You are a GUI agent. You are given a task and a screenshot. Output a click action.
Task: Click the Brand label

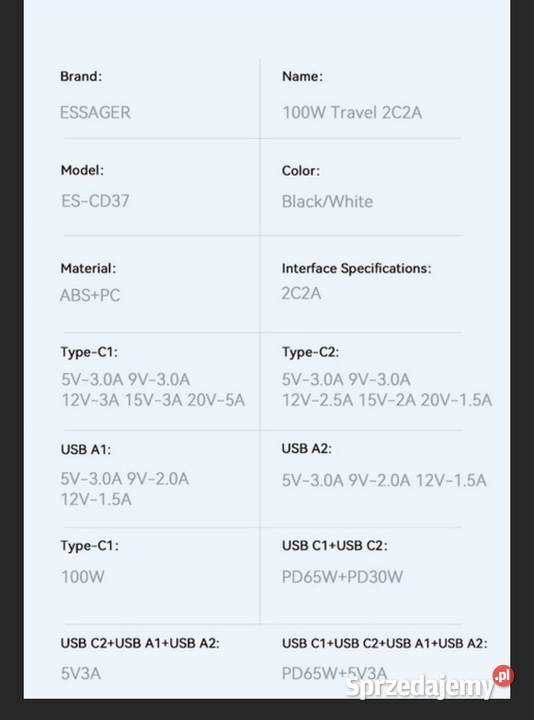tap(81, 76)
